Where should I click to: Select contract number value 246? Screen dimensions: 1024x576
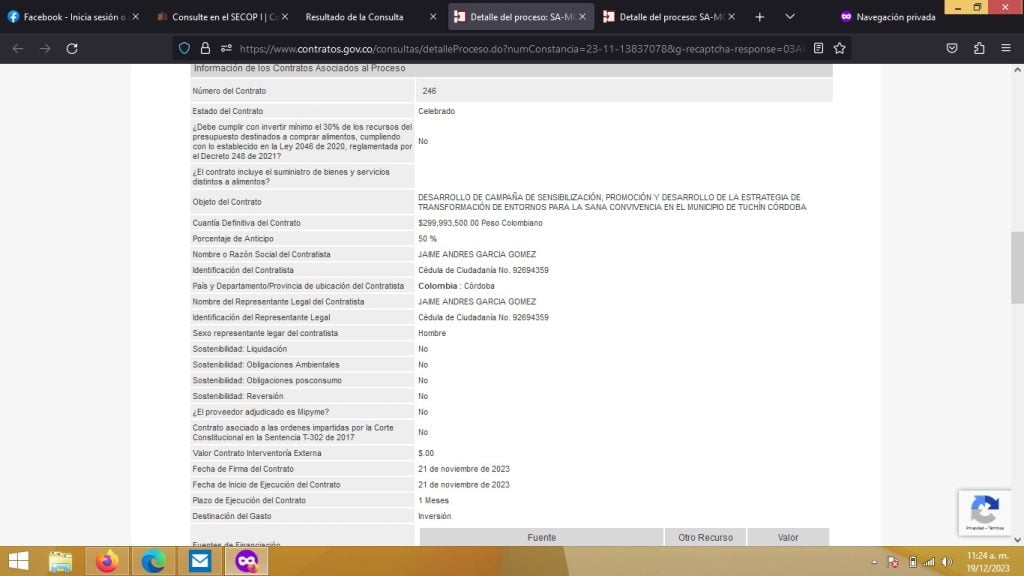(x=429, y=91)
